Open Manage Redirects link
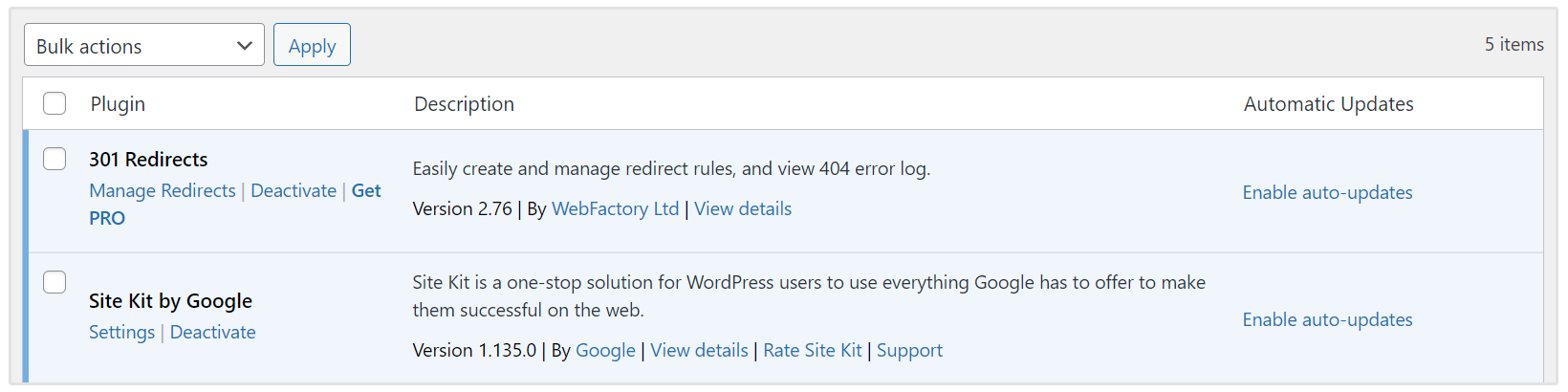This screenshot has height=392, width=1568. point(163,190)
